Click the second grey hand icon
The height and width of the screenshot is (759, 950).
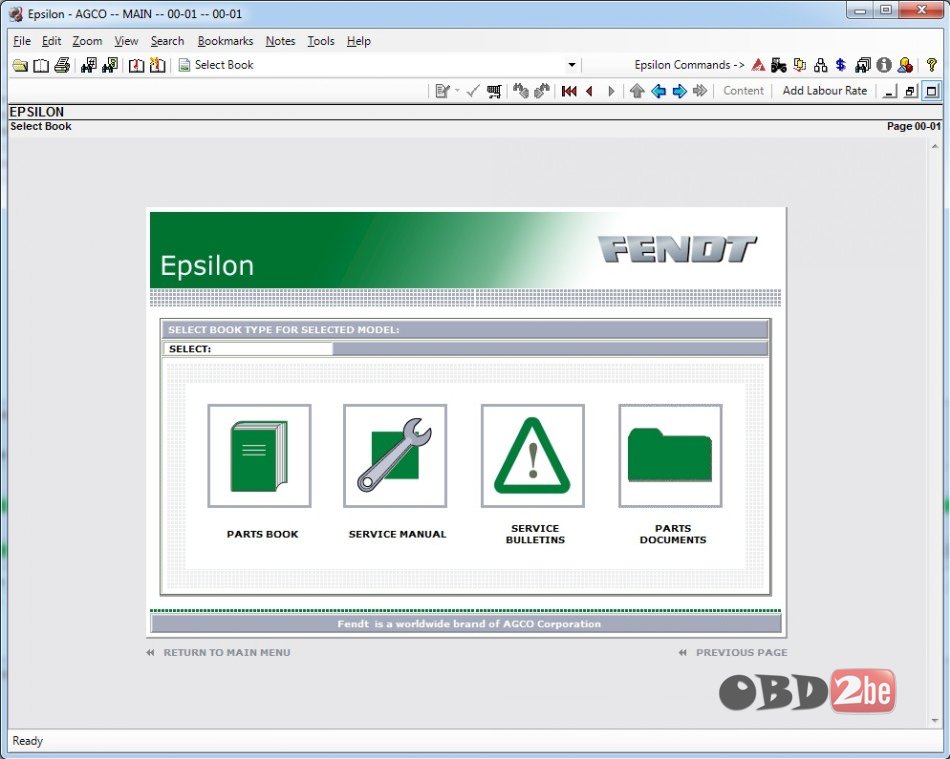[542, 91]
